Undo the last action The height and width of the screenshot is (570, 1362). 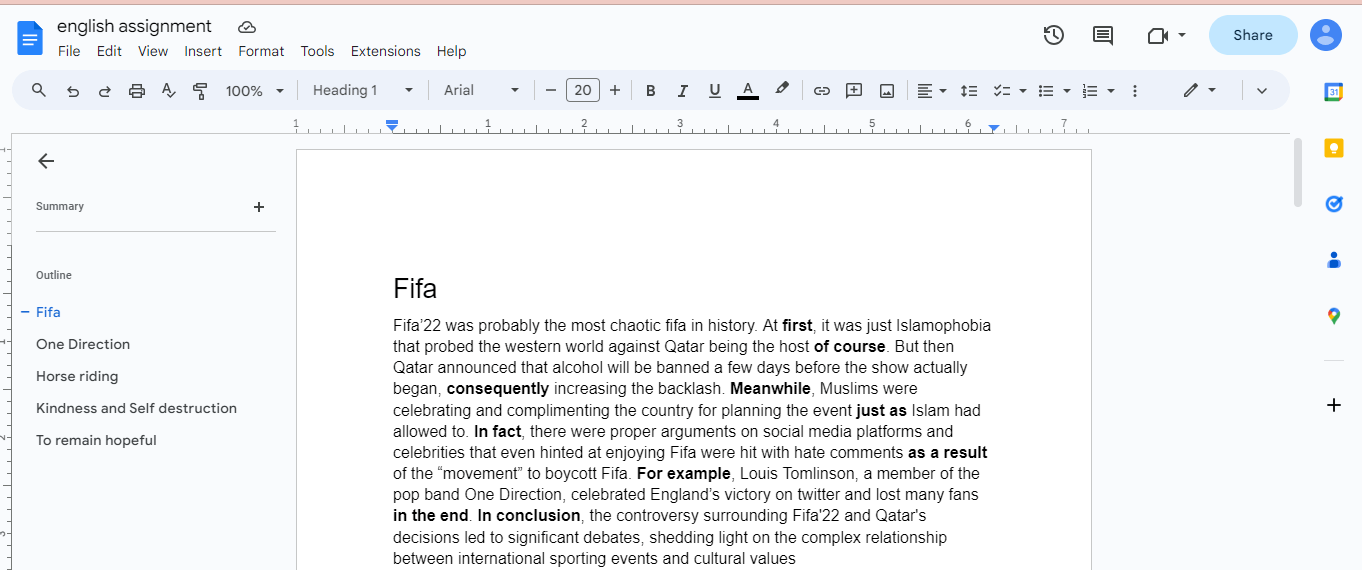click(x=73, y=91)
